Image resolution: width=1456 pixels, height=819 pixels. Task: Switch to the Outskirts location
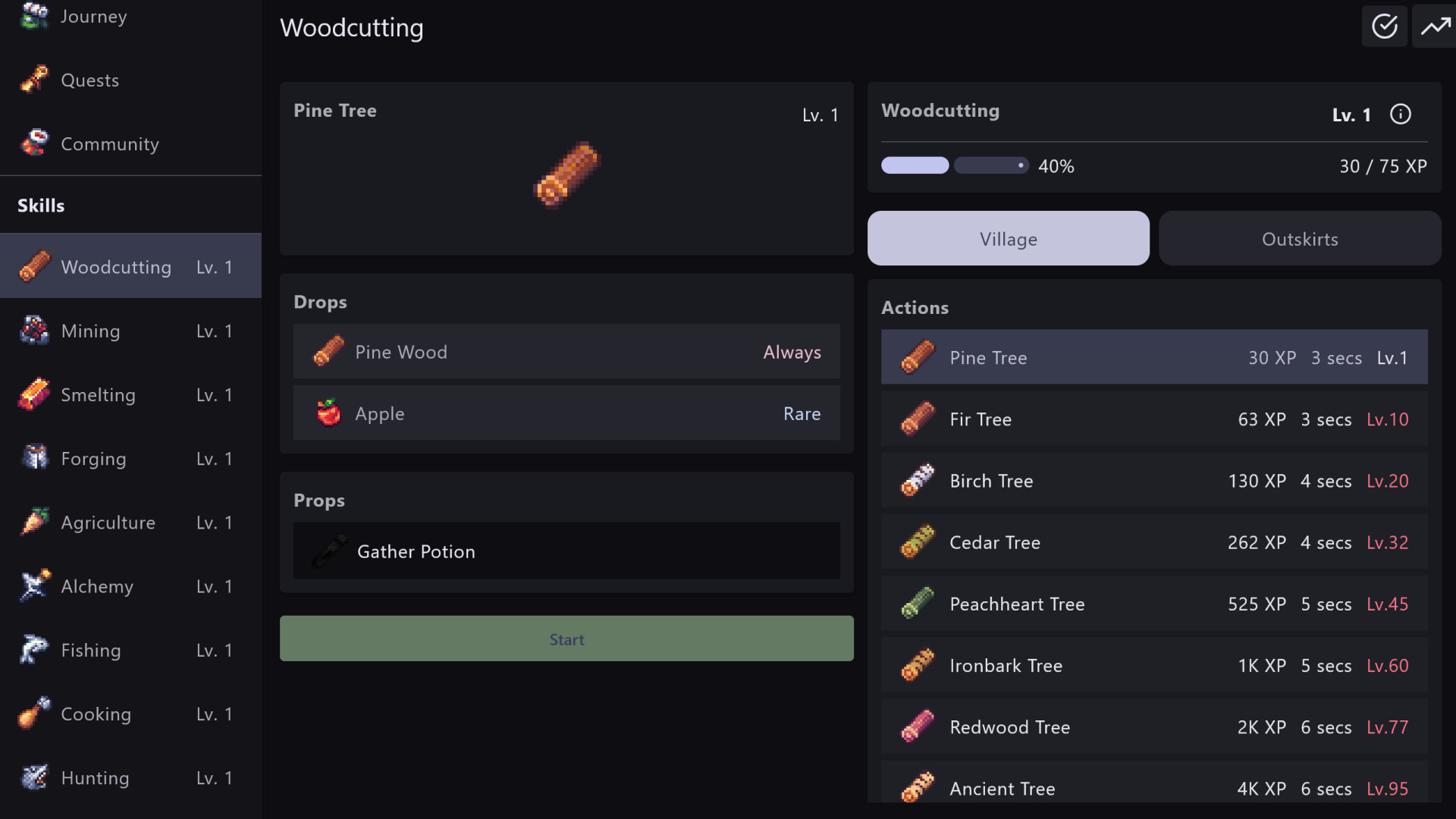point(1300,238)
